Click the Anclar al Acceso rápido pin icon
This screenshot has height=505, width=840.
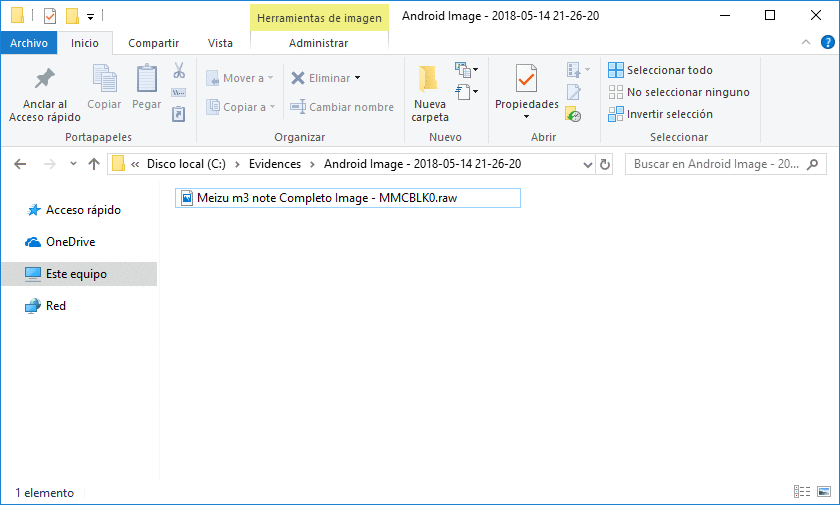[x=44, y=80]
